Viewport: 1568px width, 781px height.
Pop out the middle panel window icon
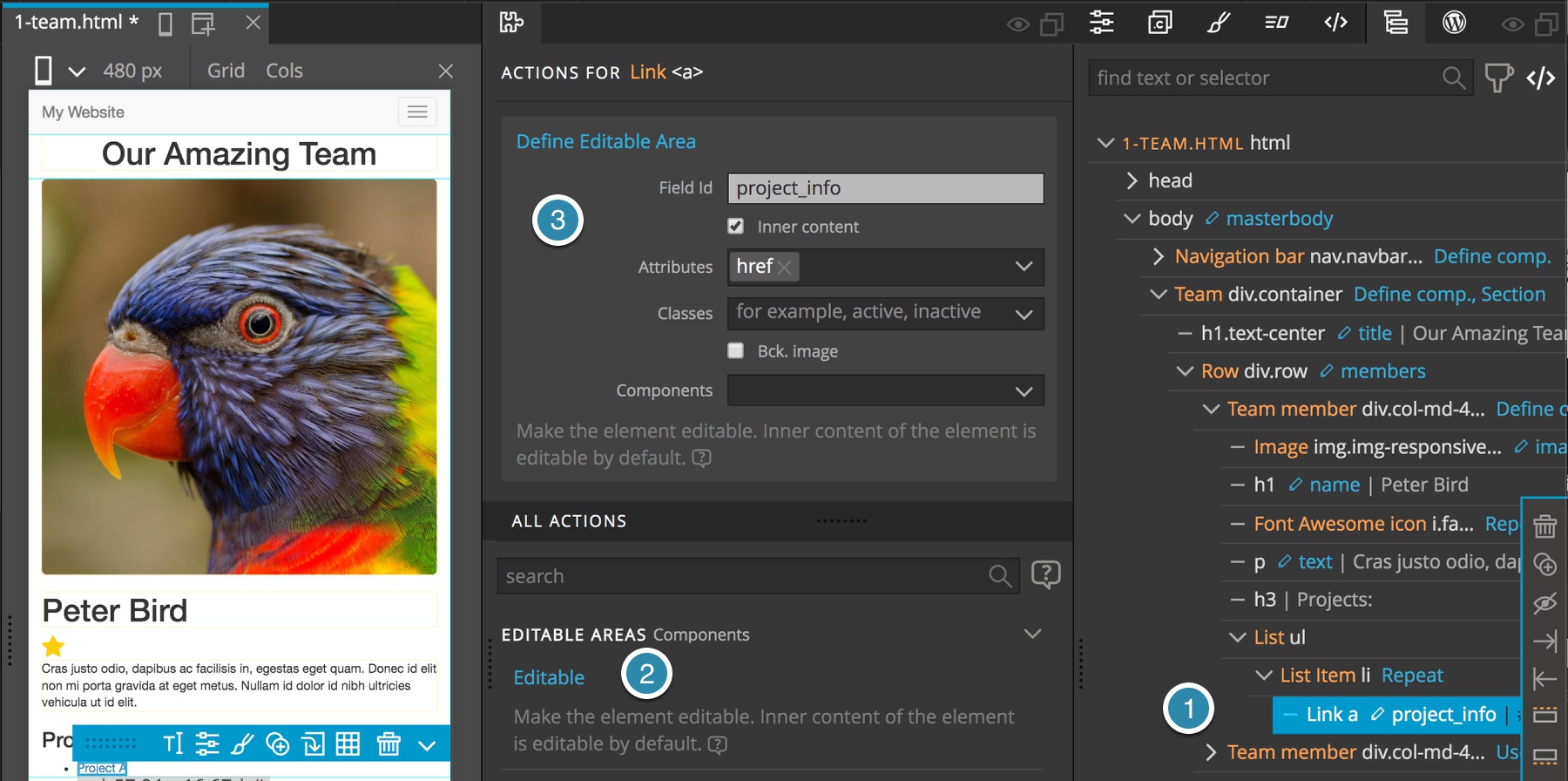[x=1052, y=24]
